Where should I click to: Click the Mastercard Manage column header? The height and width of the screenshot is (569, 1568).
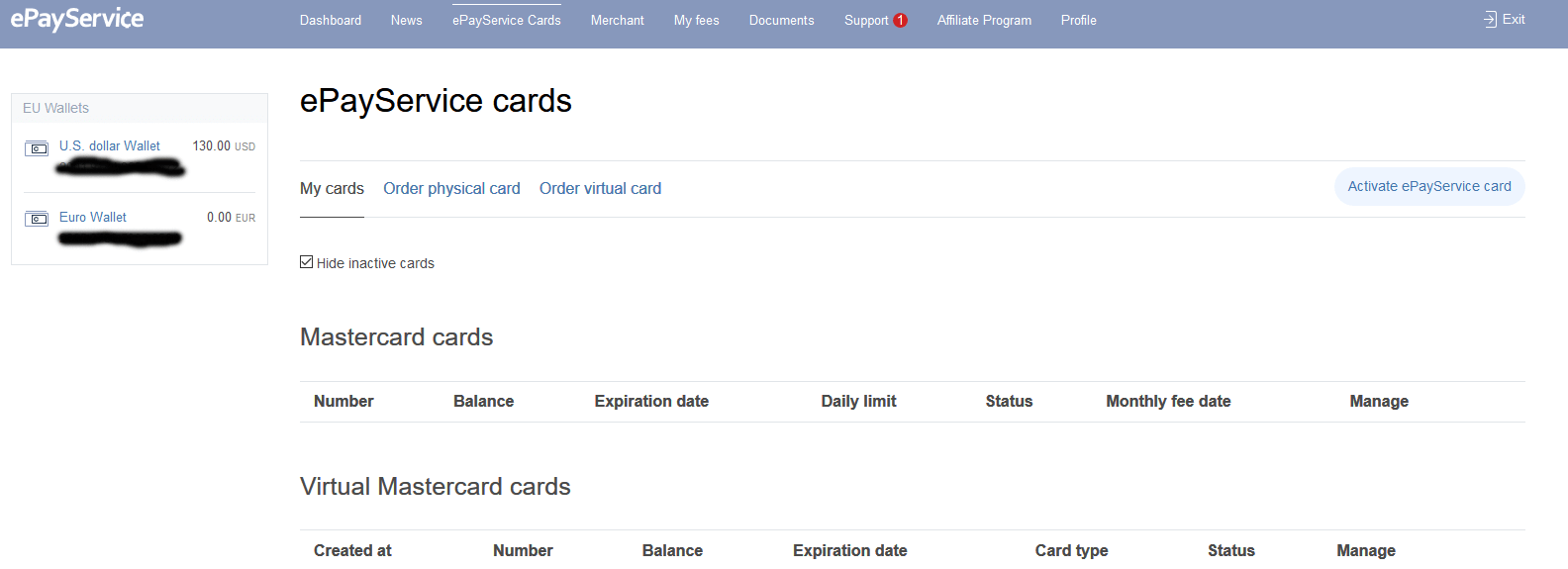pos(1379,401)
